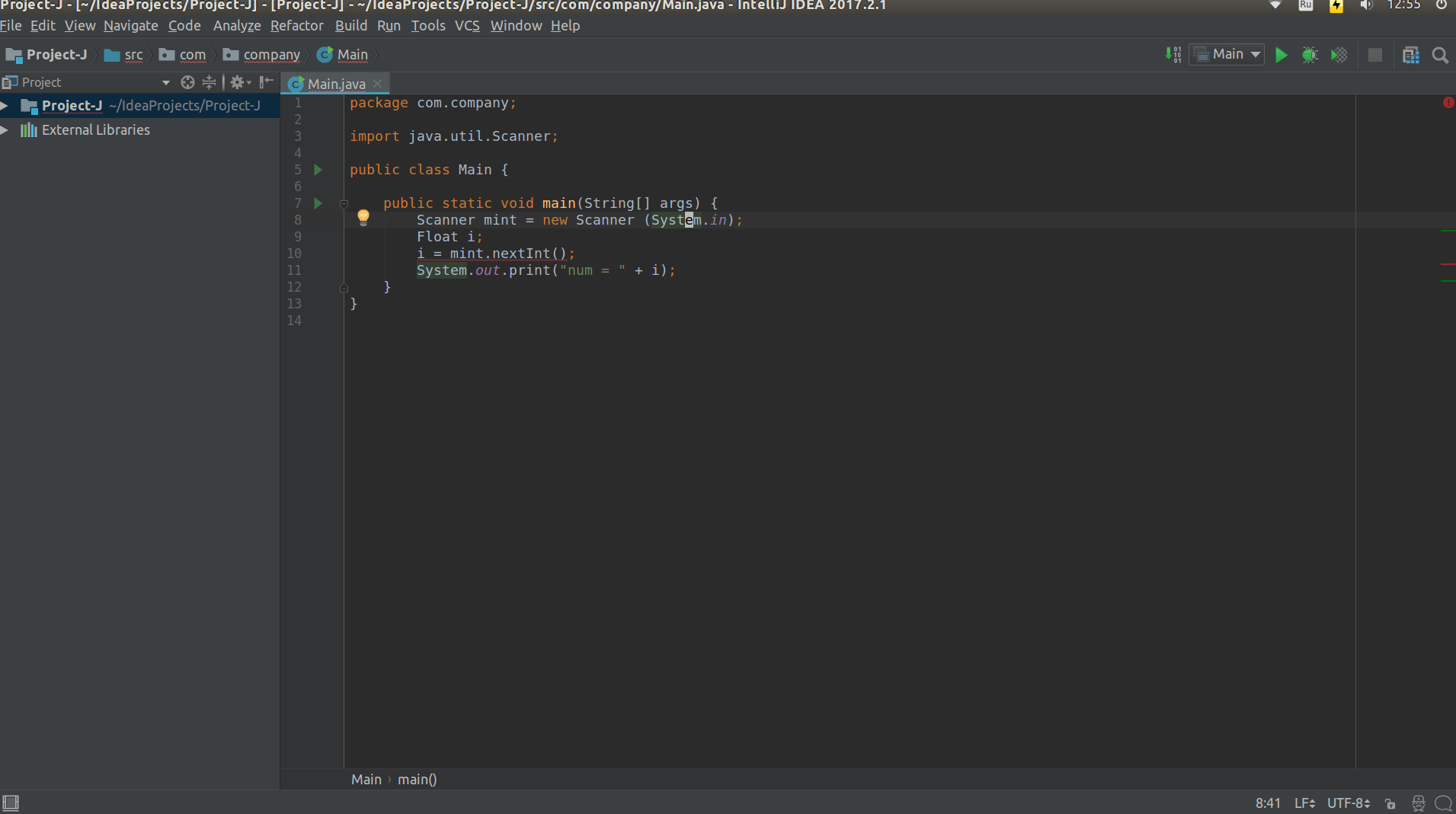Click 'nextInt' on line 10
The image size is (1456, 814).
tap(521, 254)
